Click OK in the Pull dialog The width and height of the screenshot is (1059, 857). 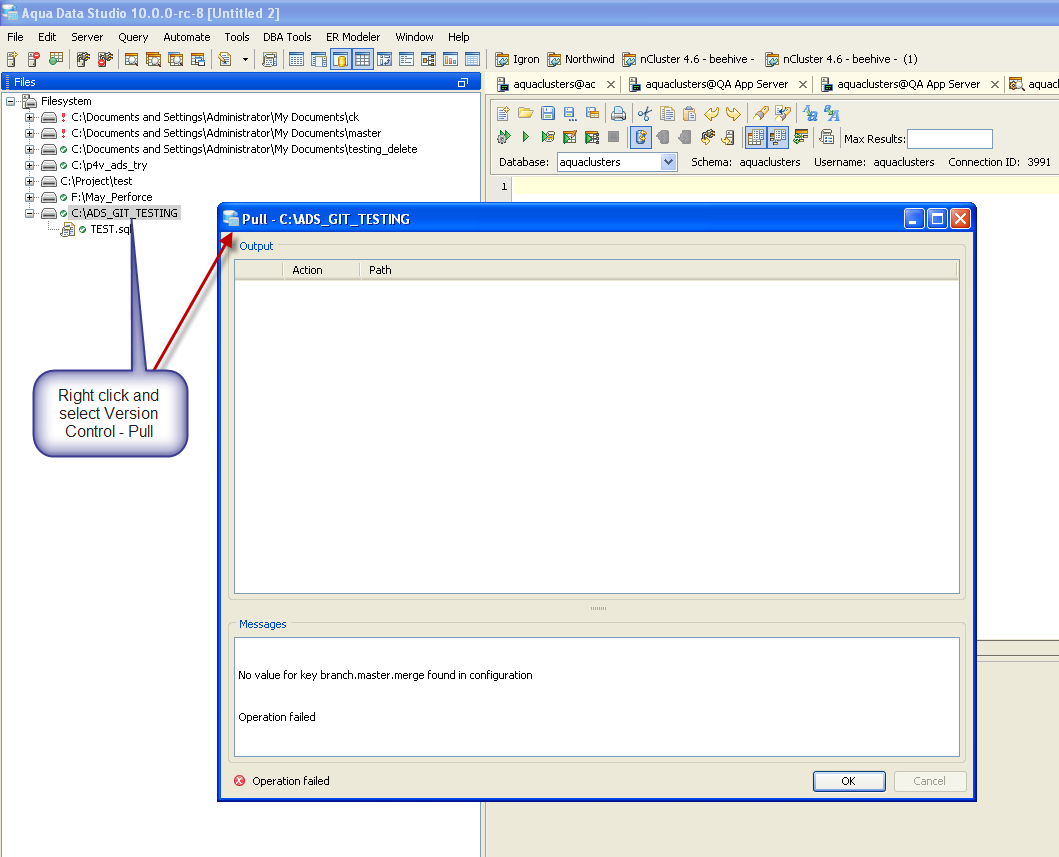pyautogui.click(x=849, y=781)
